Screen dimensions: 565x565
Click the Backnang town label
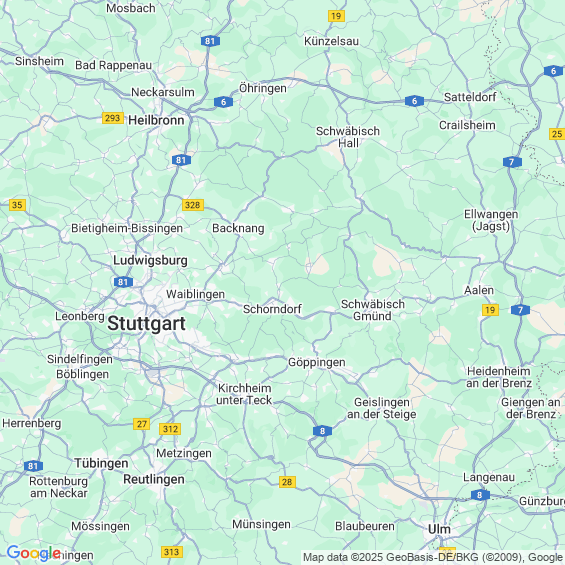coord(238,228)
